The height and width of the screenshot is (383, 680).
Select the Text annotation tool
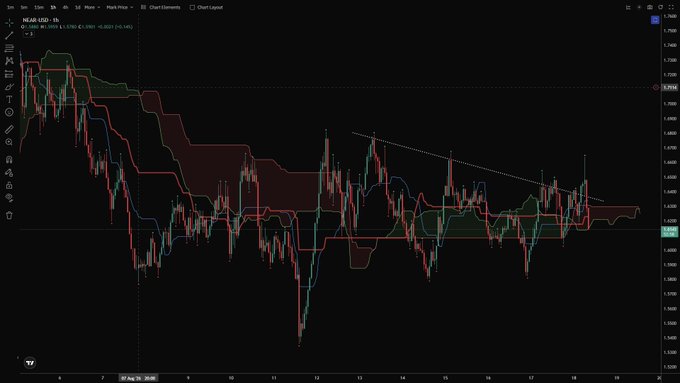(x=9, y=99)
